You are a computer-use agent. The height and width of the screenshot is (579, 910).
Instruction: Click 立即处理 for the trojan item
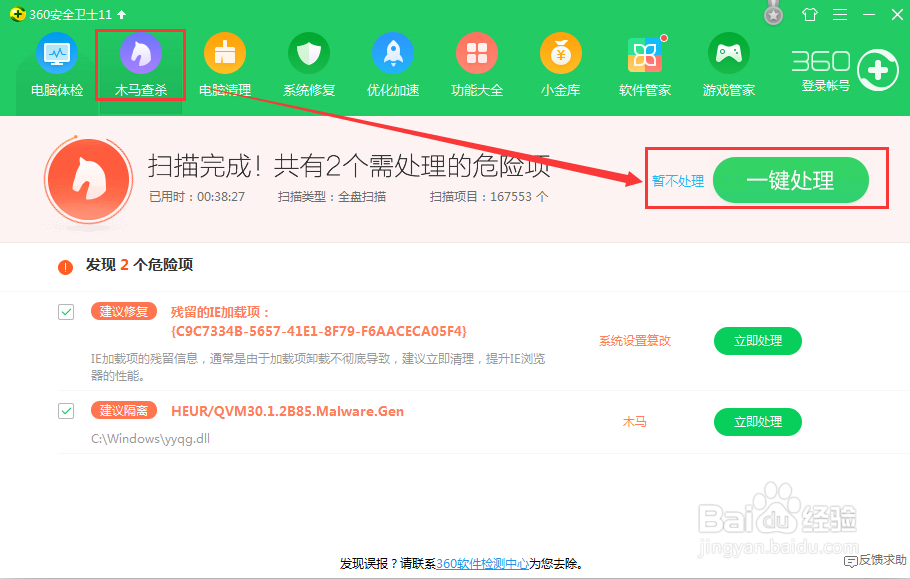(758, 422)
